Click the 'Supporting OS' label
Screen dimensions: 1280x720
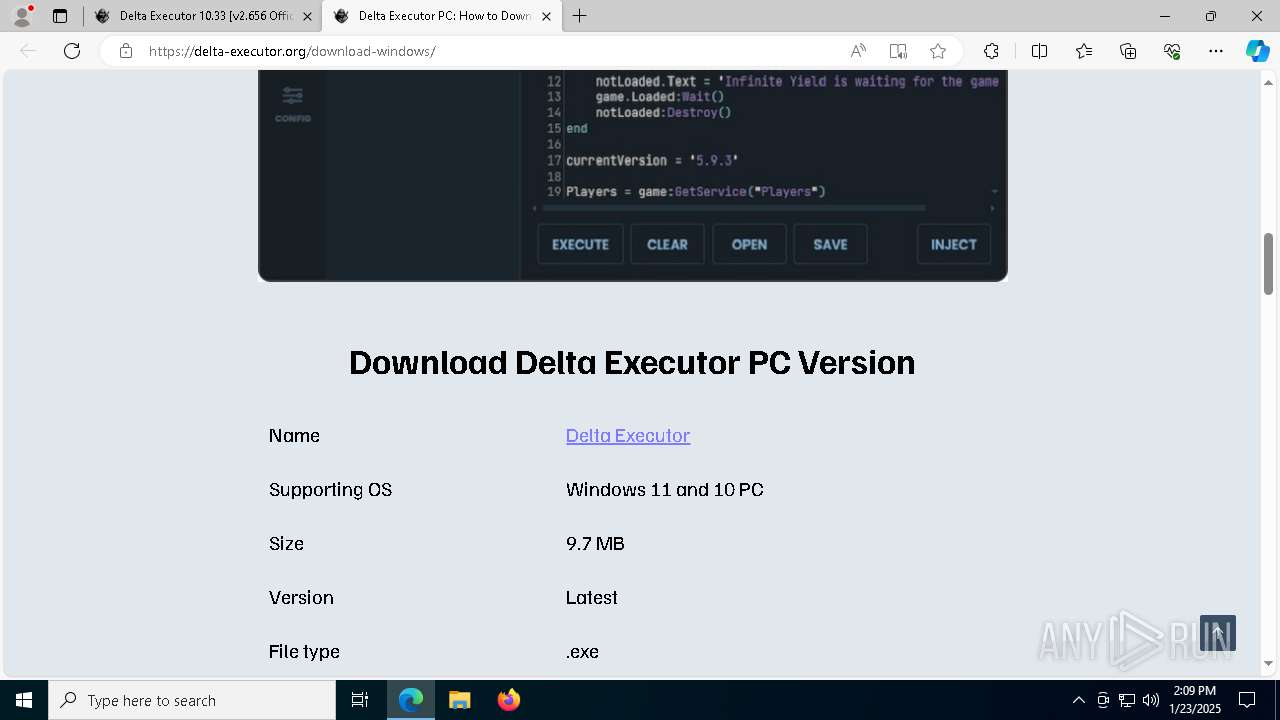click(x=330, y=490)
